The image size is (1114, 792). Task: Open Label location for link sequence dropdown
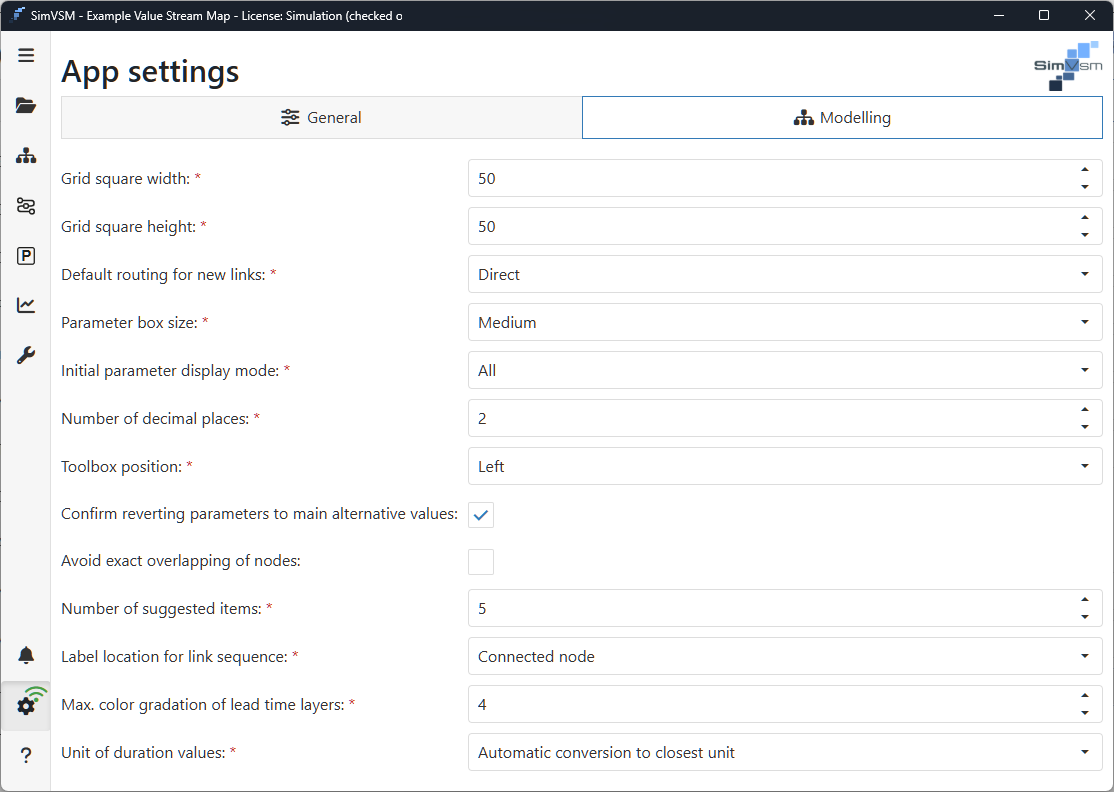coord(785,656)
